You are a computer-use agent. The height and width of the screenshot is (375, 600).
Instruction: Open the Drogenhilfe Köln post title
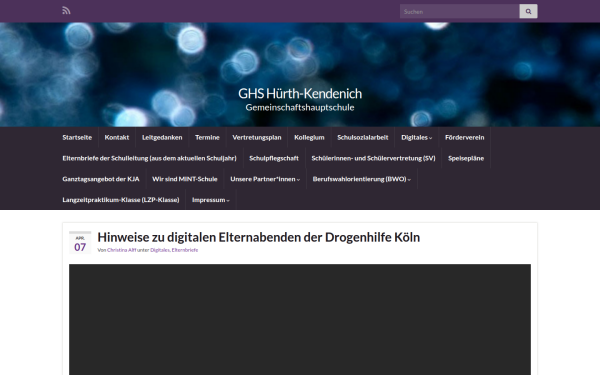(259, 237)
